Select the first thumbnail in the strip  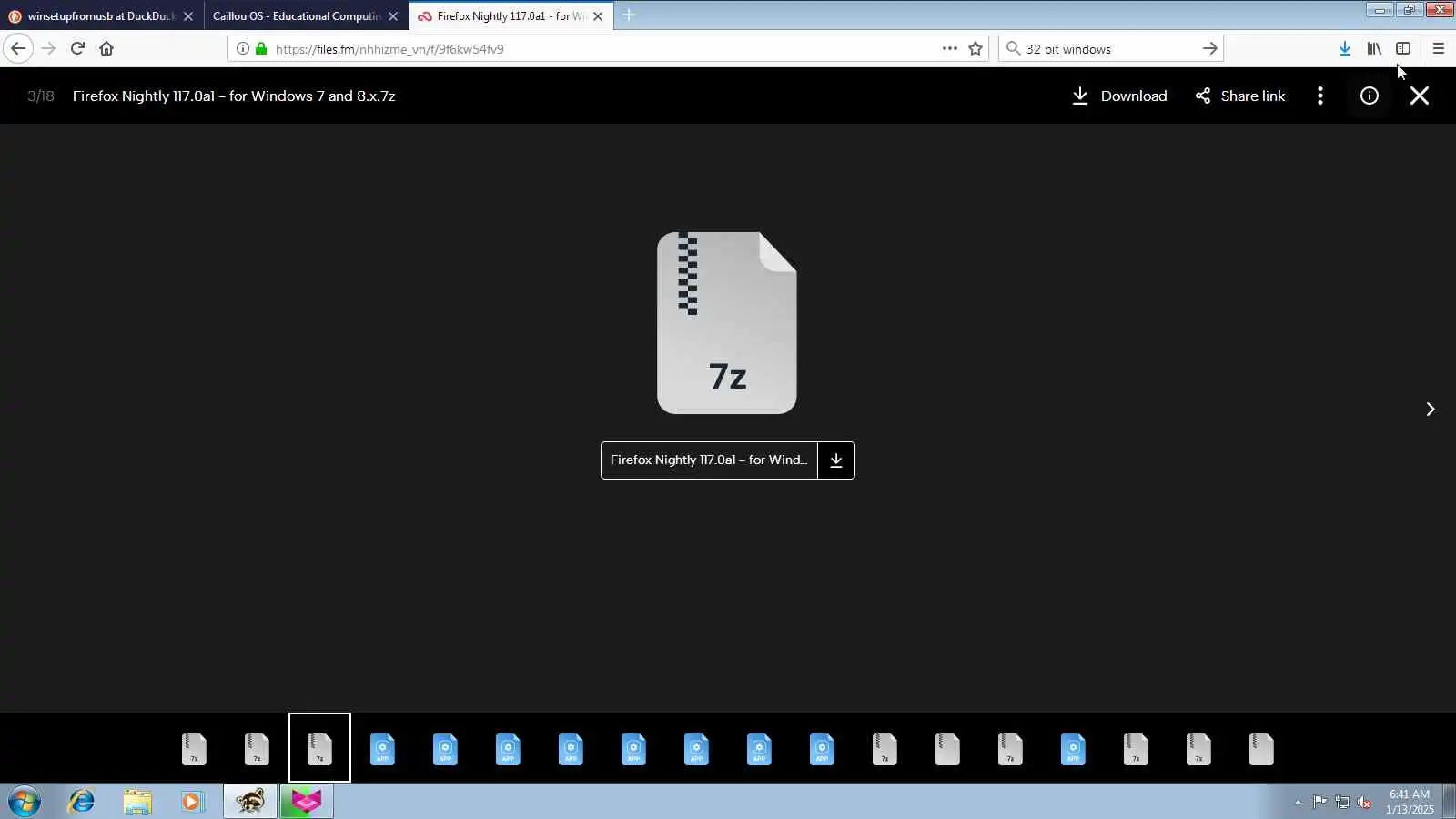194,749
